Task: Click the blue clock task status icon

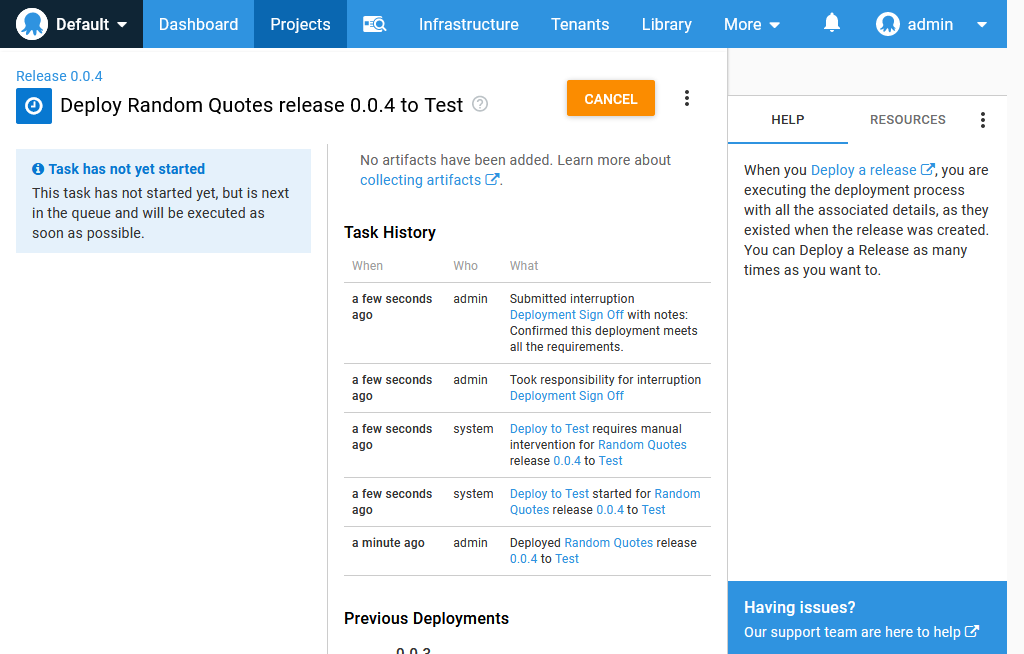Action: [x=34, y=106]
